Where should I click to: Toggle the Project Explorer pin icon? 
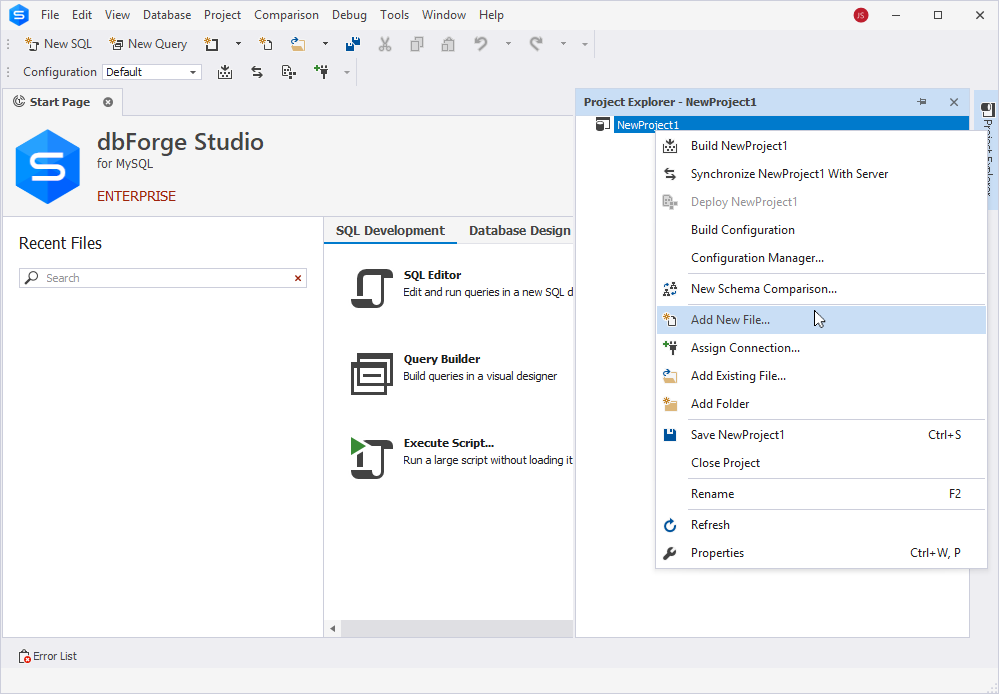922,102
